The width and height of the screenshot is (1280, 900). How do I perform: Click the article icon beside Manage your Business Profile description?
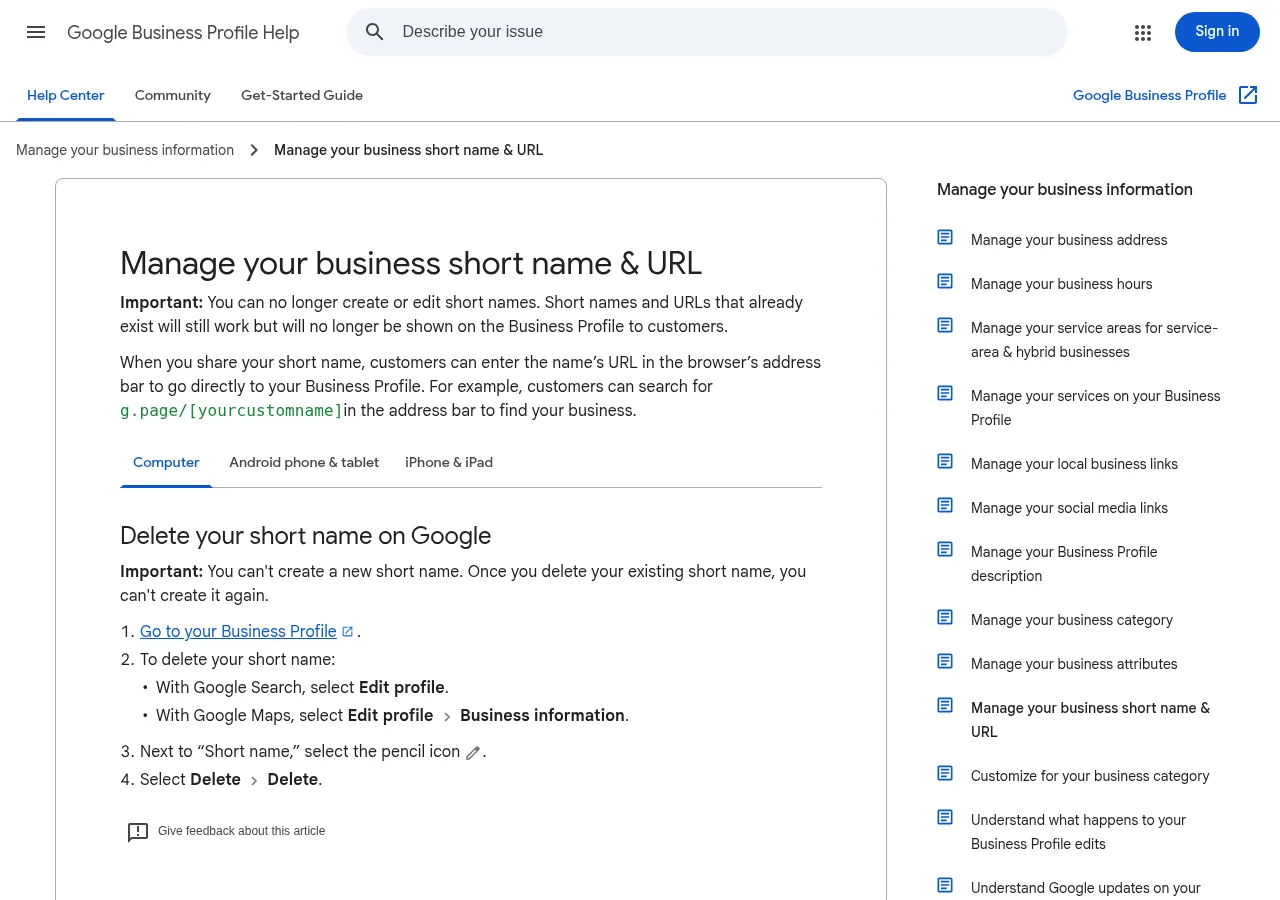coord(945,549)
